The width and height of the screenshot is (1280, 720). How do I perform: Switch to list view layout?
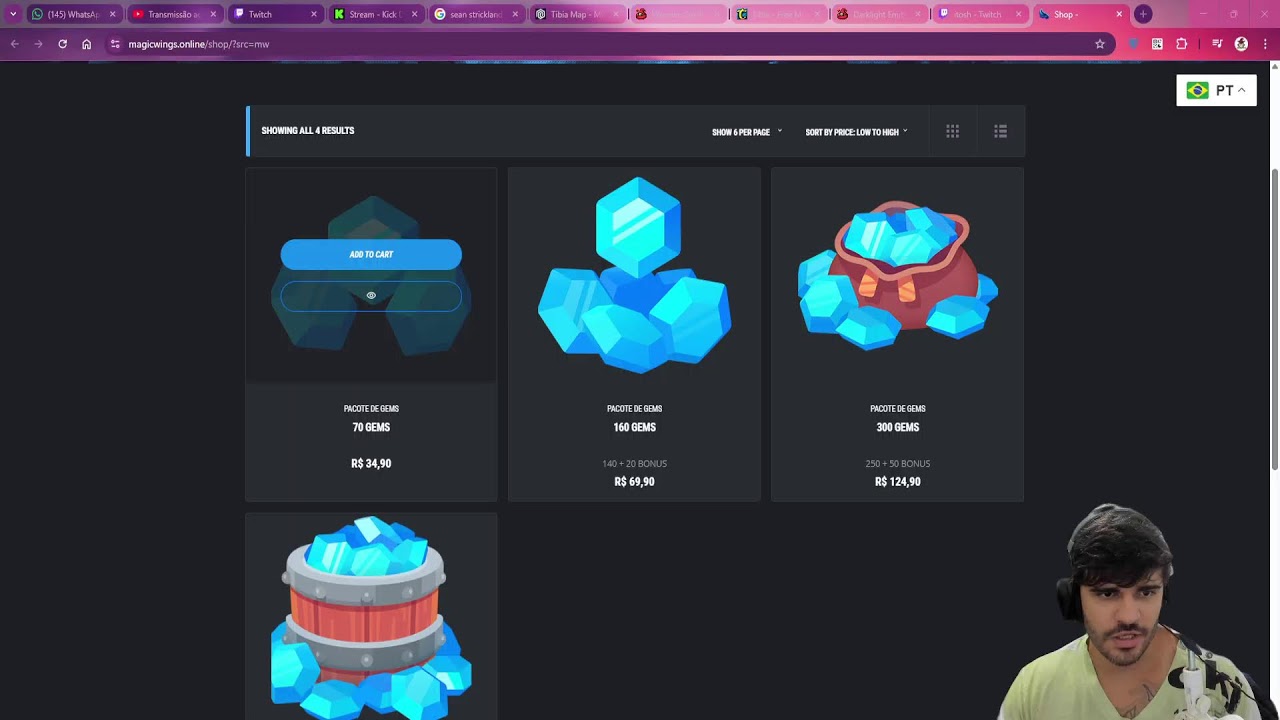point(1000,131)
